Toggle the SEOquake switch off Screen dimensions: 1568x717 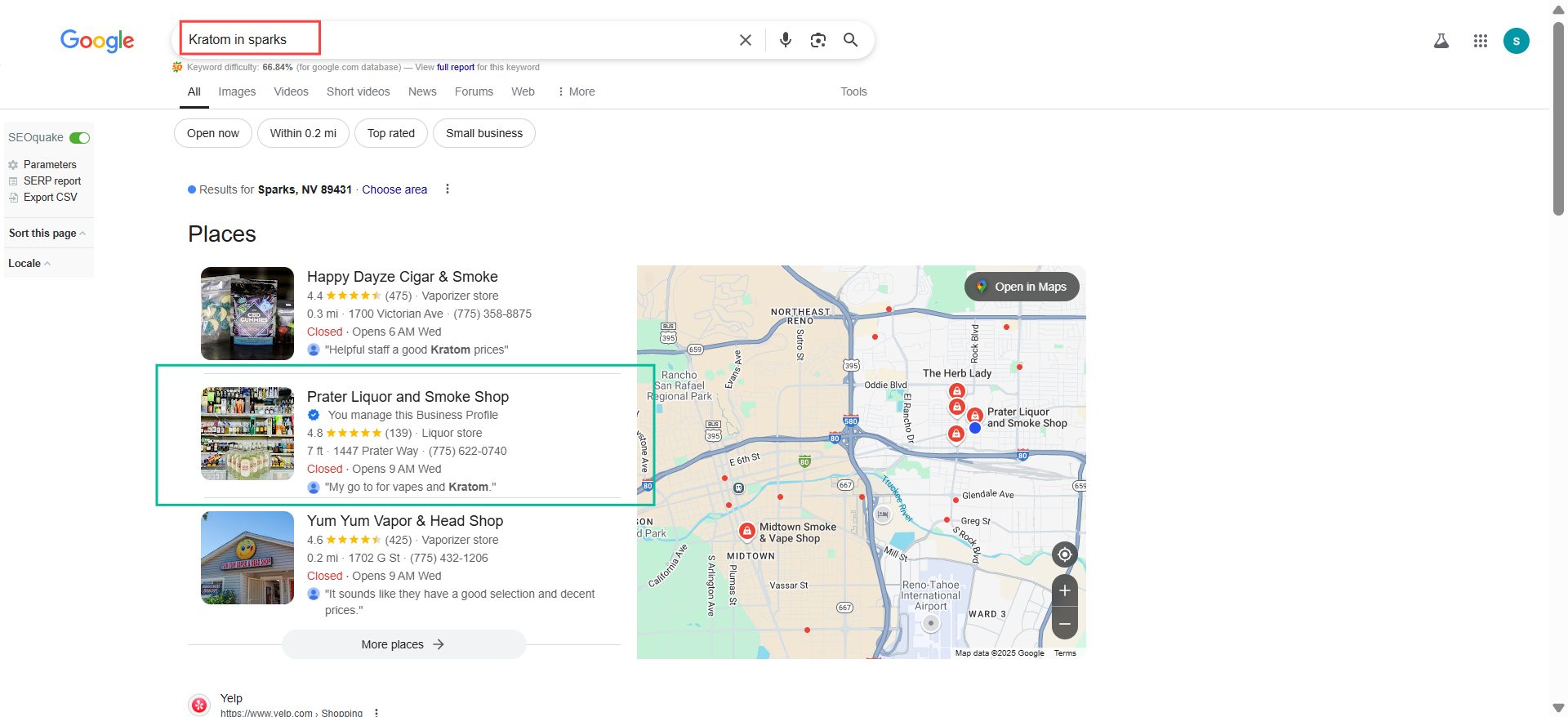tap(79, 138)
